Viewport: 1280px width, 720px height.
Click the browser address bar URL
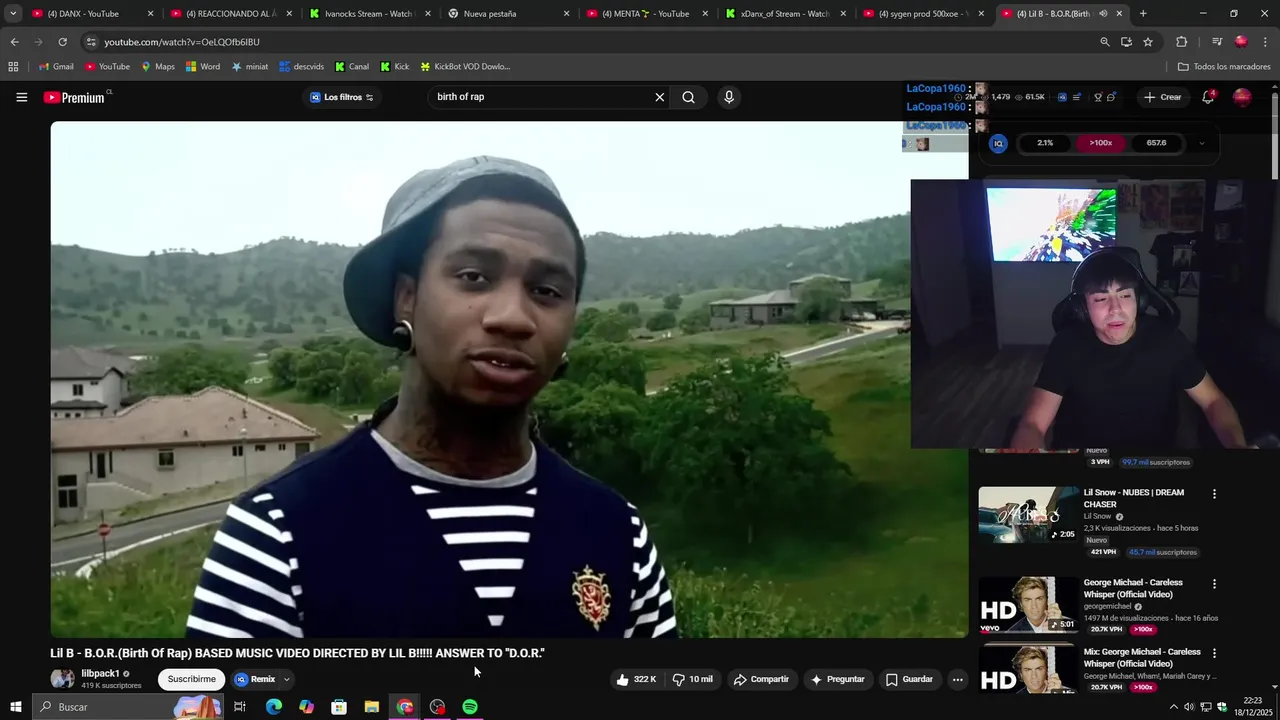(182, 42)
